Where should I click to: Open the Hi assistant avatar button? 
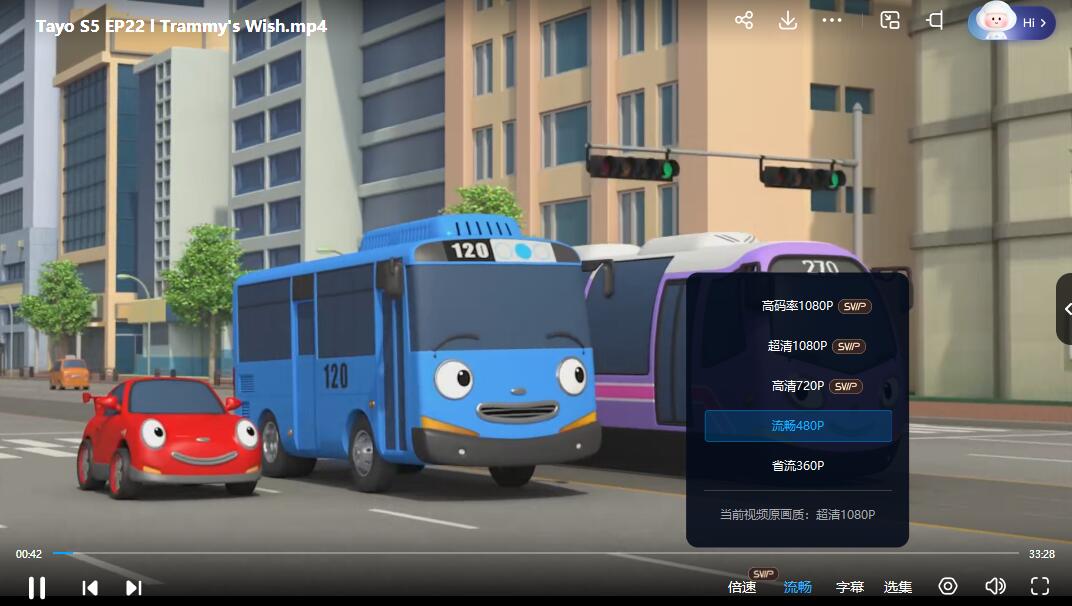tap(1011, 22)
